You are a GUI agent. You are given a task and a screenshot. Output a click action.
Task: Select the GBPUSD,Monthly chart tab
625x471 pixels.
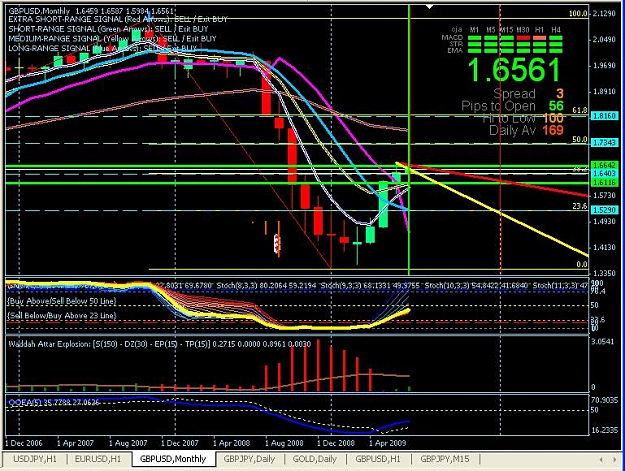173,459
